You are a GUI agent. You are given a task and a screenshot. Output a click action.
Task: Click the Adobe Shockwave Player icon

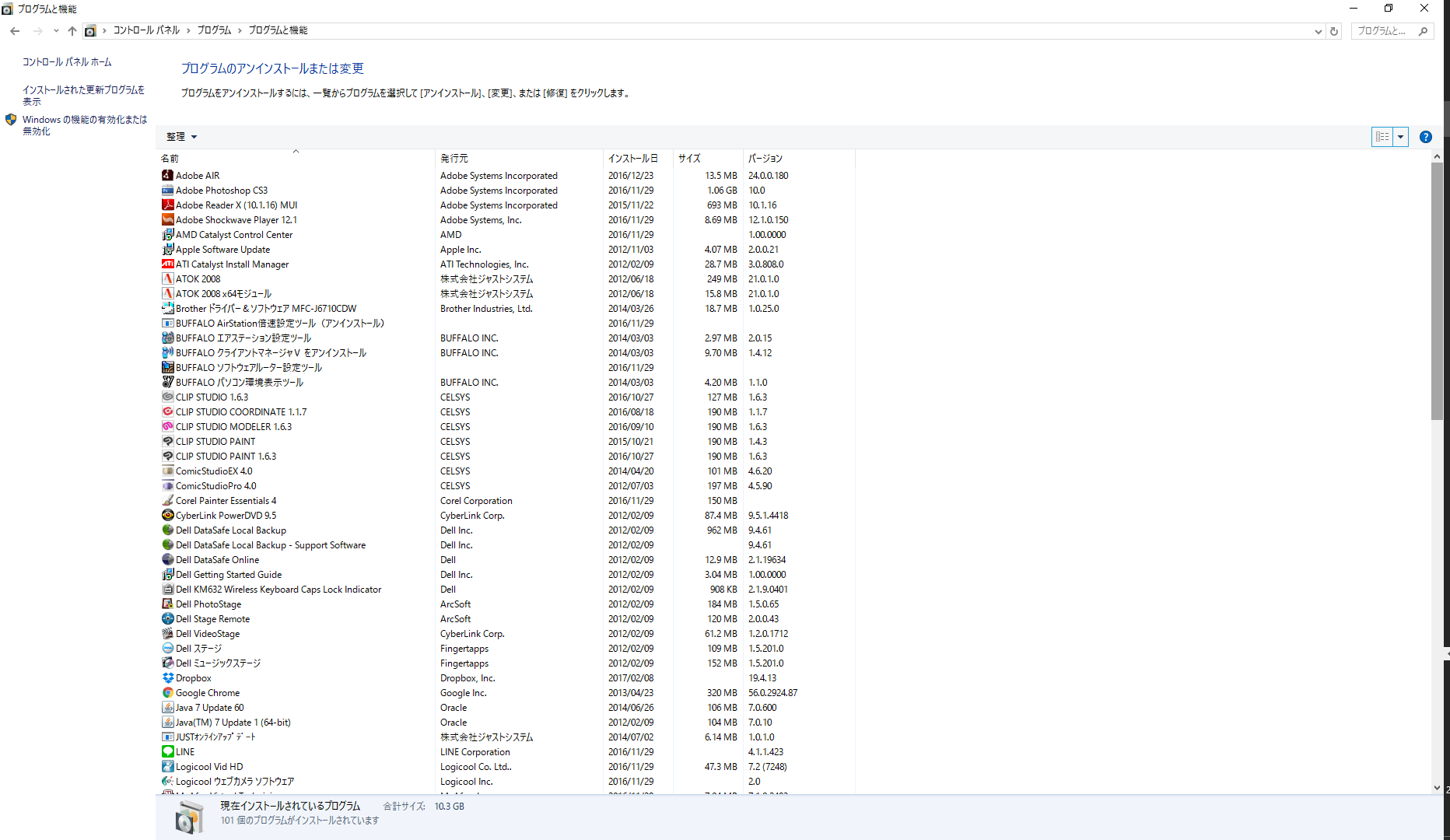click(167, 220)
